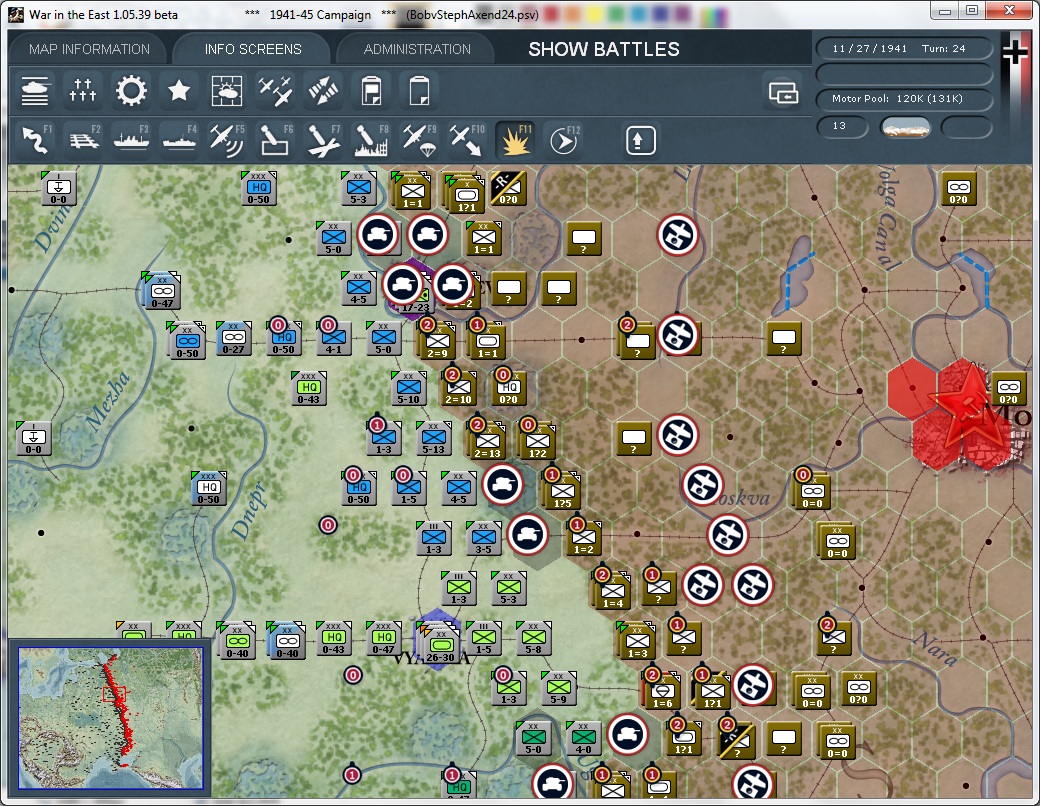Viewport: 1040px width, 806px height.
Task: Select the Soviet 1=6 unit
Action: click(x=663, y=693)
